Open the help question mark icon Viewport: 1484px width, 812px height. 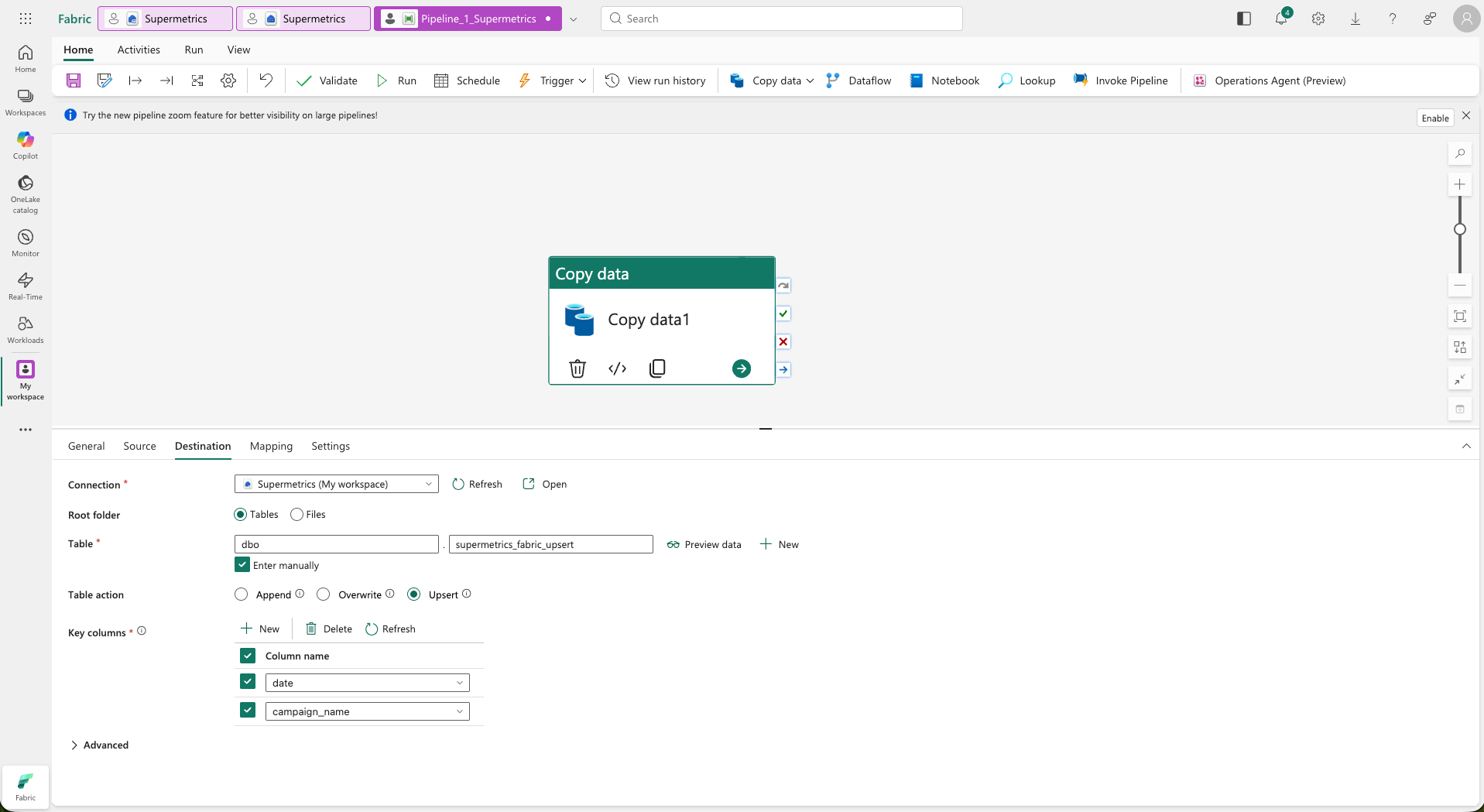[x=1393, y=19]
